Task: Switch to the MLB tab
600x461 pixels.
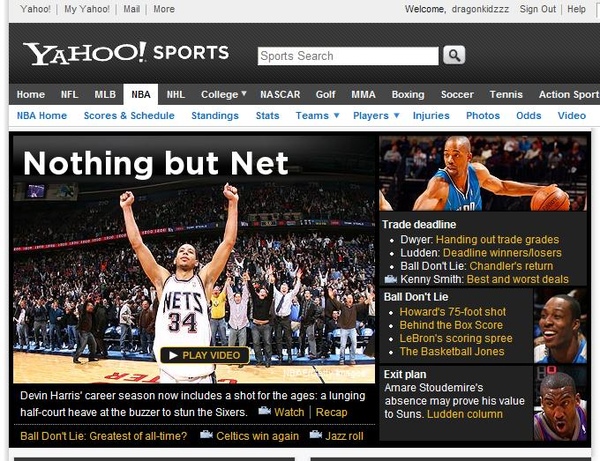Action: (x=105, y=94)
